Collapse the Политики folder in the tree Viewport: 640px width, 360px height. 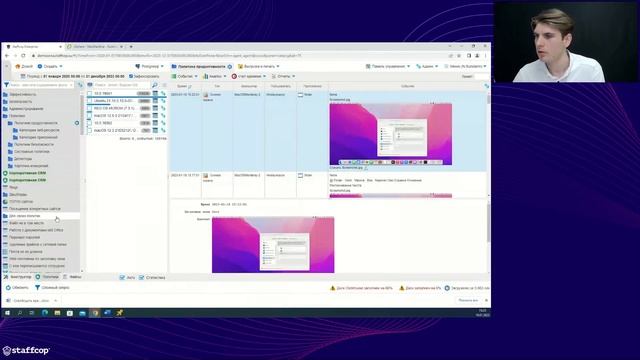pos(14,116)
